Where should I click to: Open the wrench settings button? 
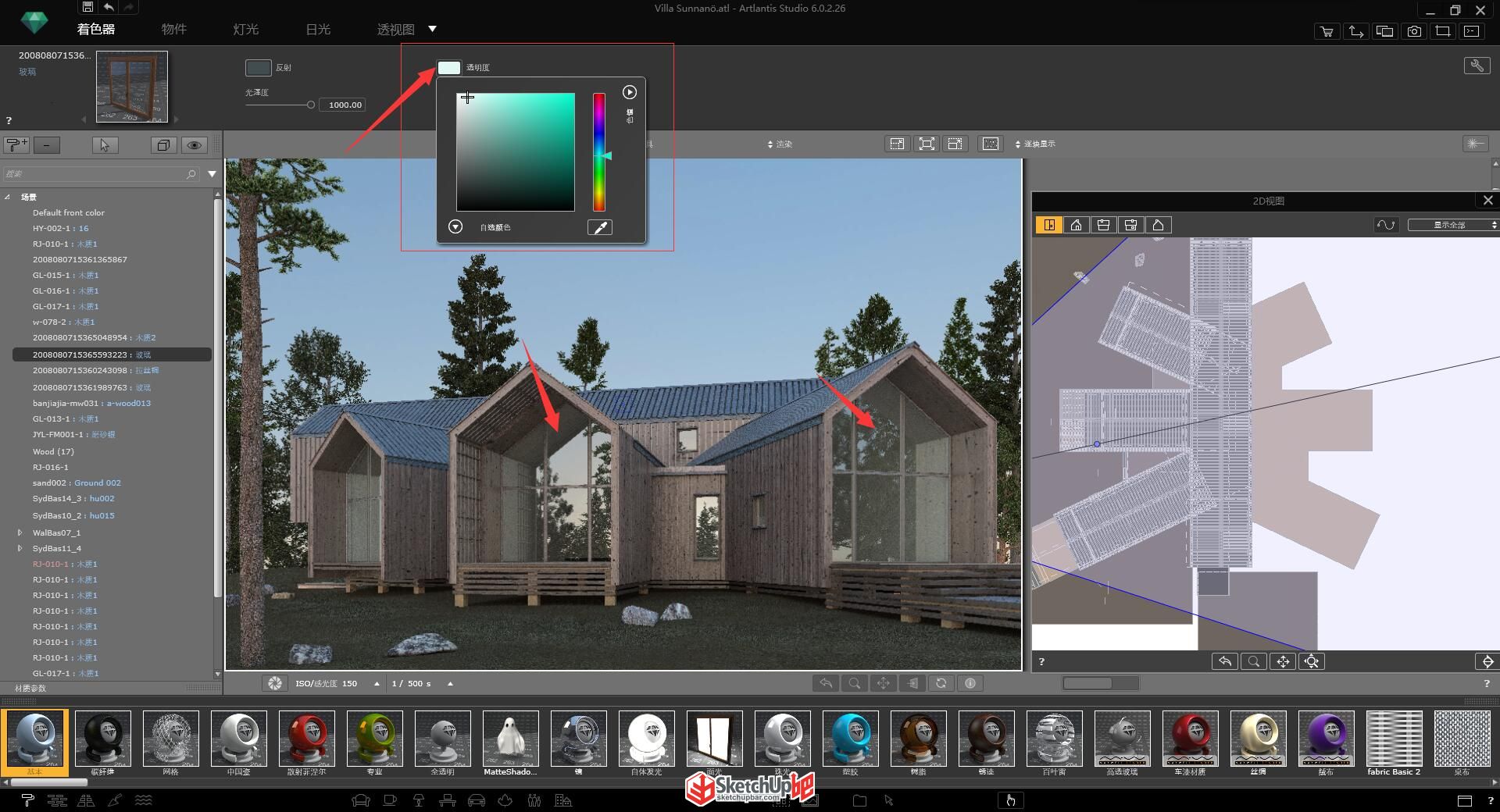pyautogui.click(x=1477, y=66)
